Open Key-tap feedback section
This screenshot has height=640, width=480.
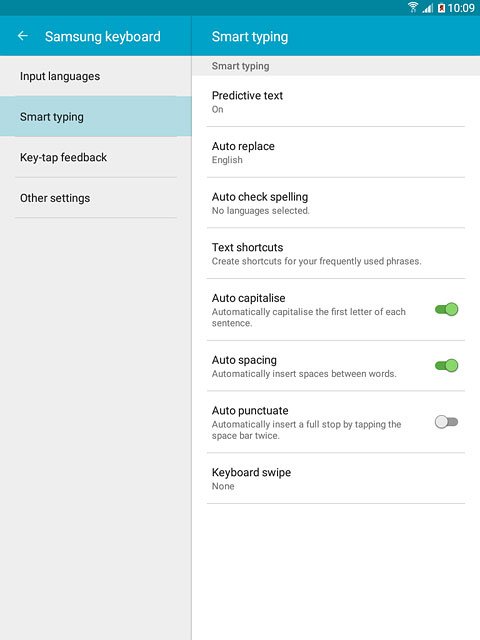point(96,157)
